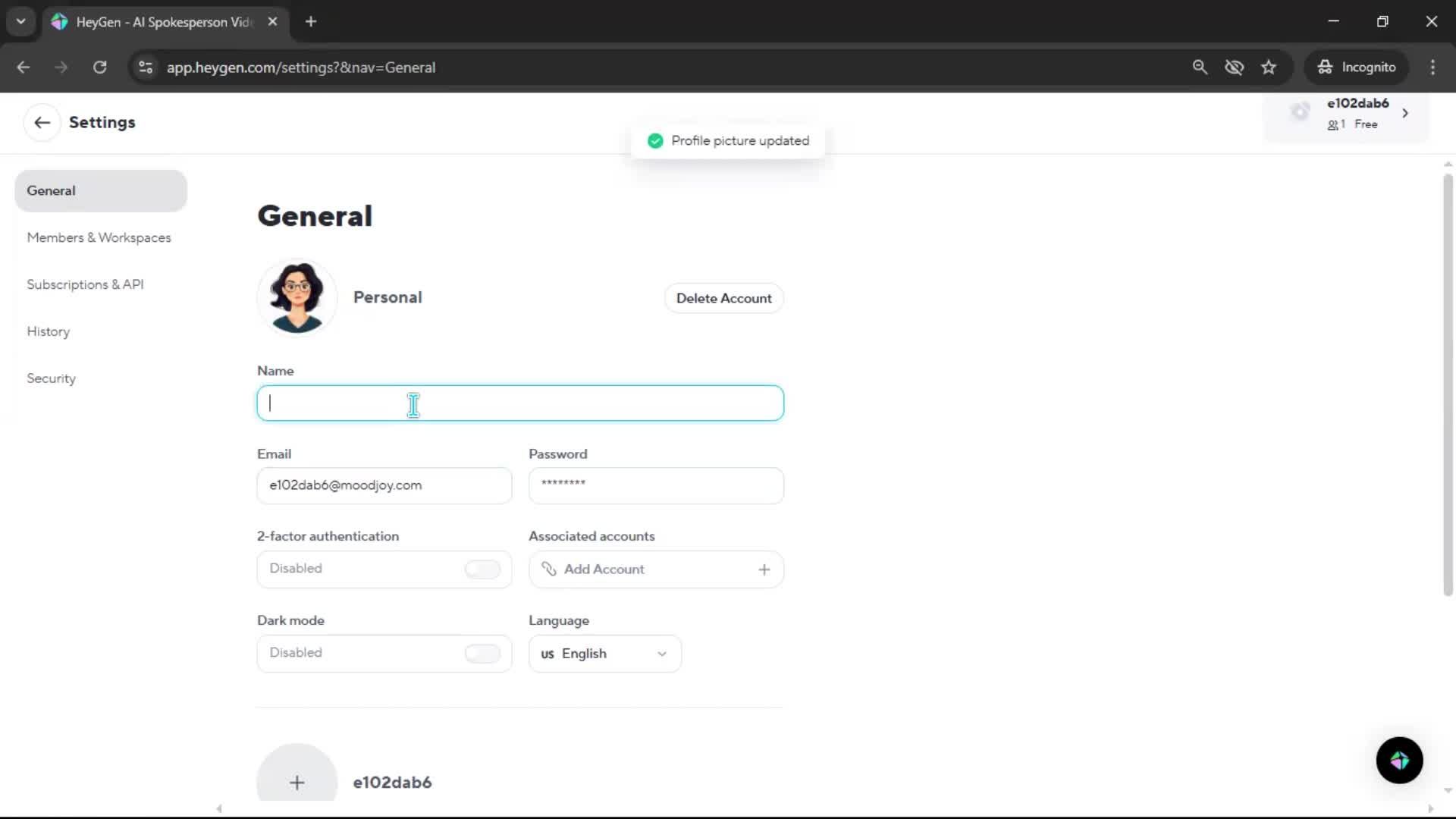Go to the Subscriptions & API section

(x=85, y=284)
